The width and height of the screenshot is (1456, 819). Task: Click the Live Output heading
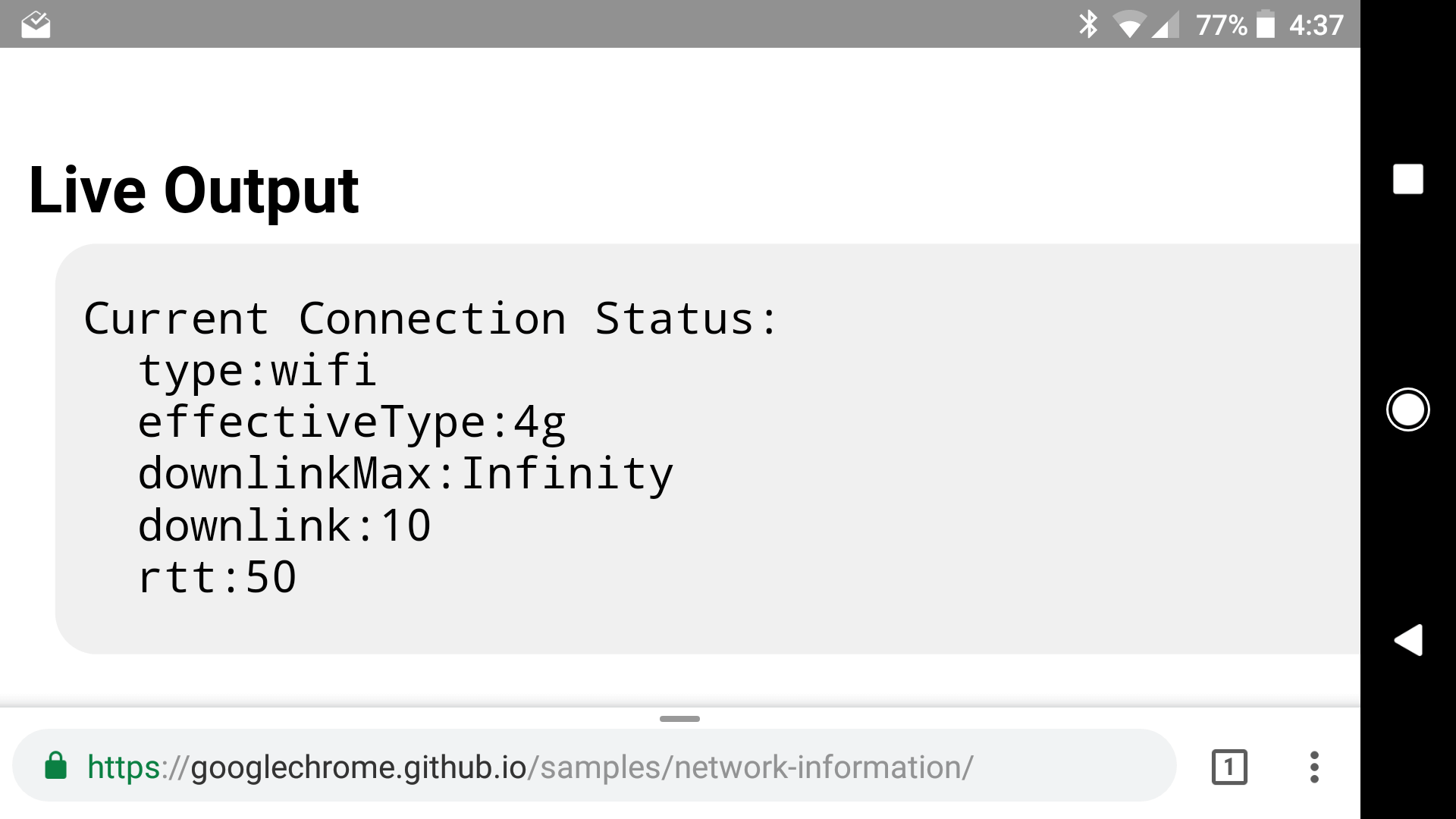pyautogui.click(x=193, y=190)
